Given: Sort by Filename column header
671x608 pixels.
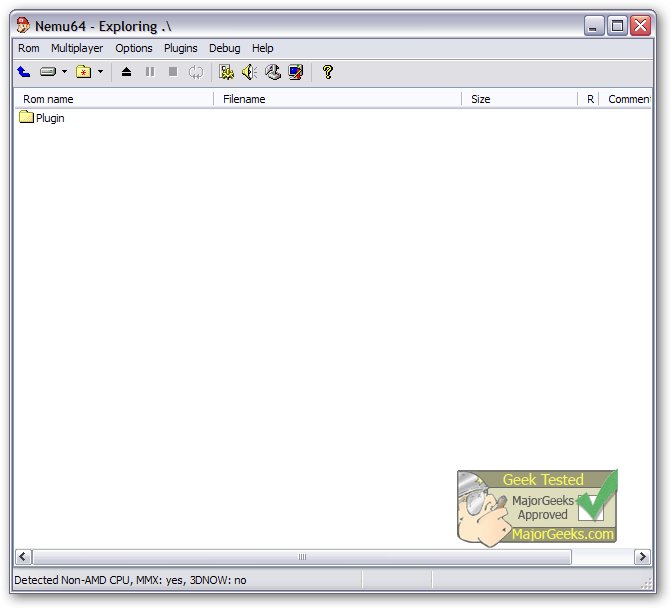Looking at the screenshot, I should pyautogui.click(x=337, y=99).
